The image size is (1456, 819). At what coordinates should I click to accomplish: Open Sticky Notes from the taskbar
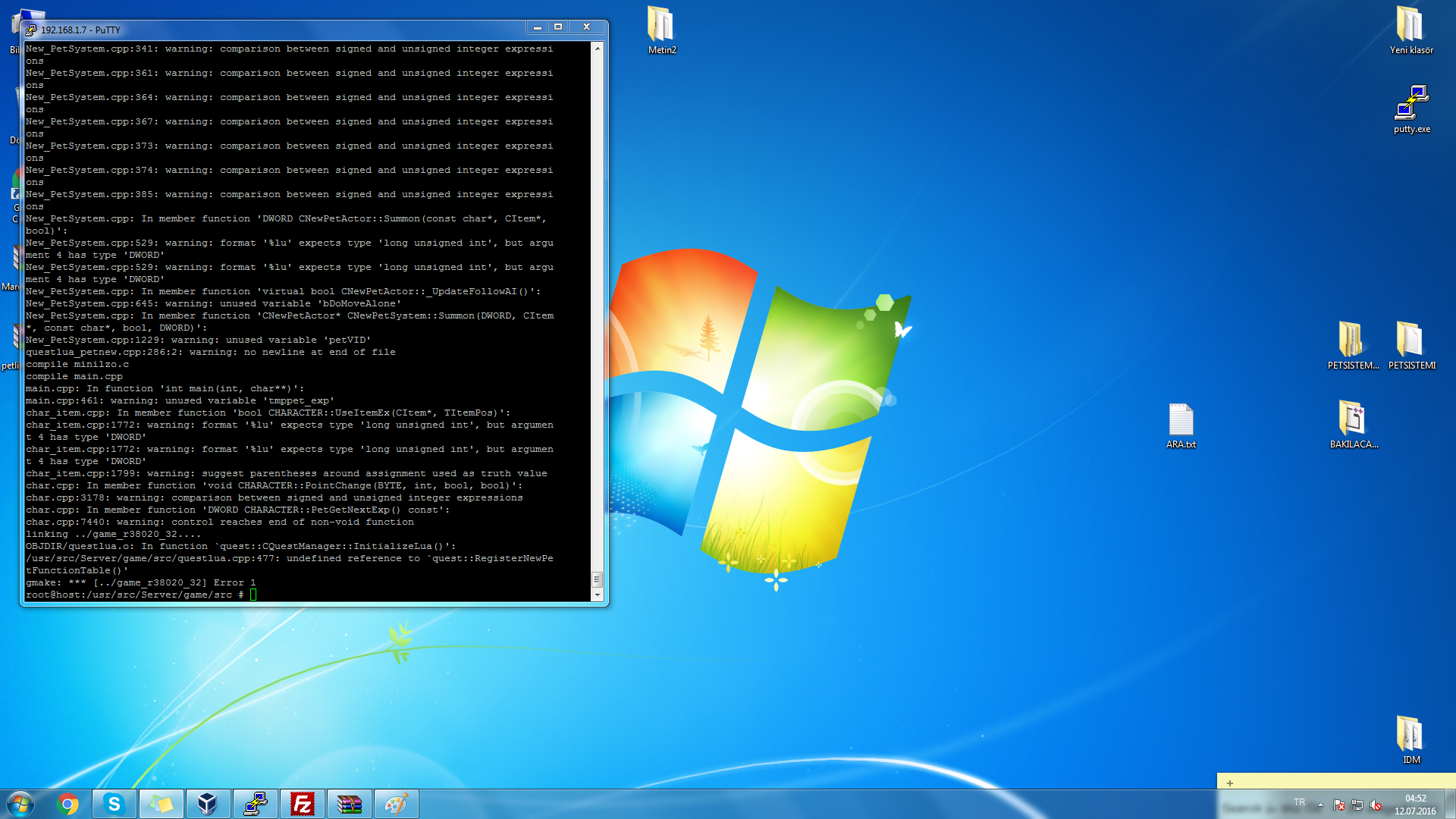pyautogui.click(x=161, y=804)
